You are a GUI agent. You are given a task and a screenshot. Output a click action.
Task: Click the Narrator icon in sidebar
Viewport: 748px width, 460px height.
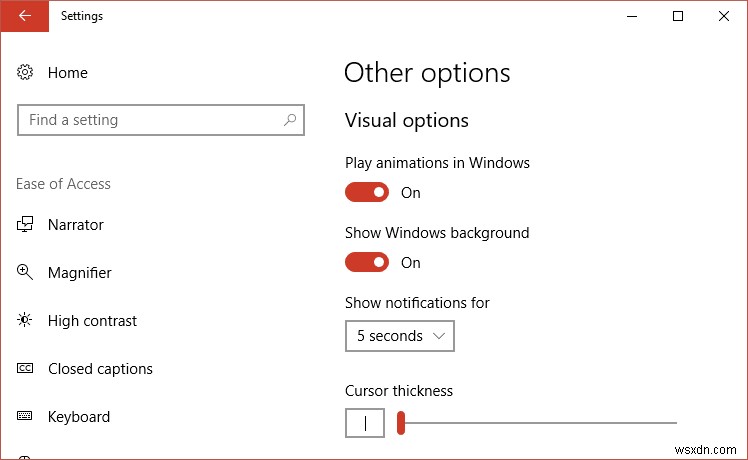[26, 225]
